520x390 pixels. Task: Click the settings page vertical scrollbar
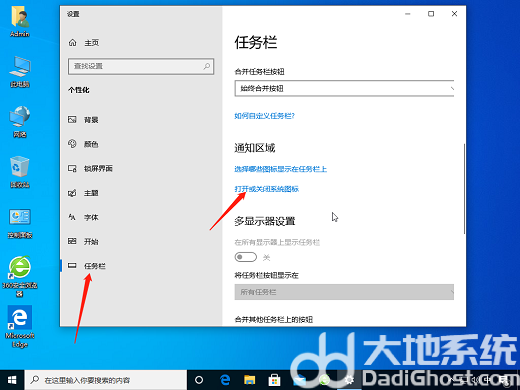point(464,189)
